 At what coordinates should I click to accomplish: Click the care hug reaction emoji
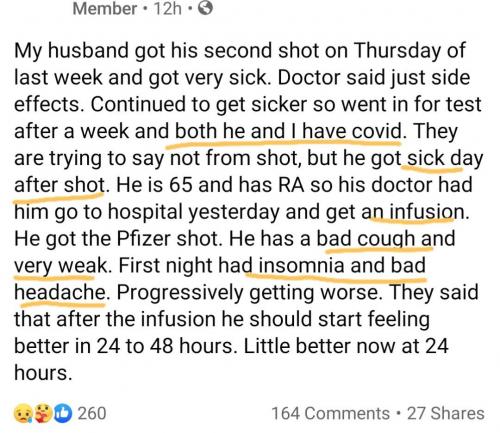[x=44, y=413]
